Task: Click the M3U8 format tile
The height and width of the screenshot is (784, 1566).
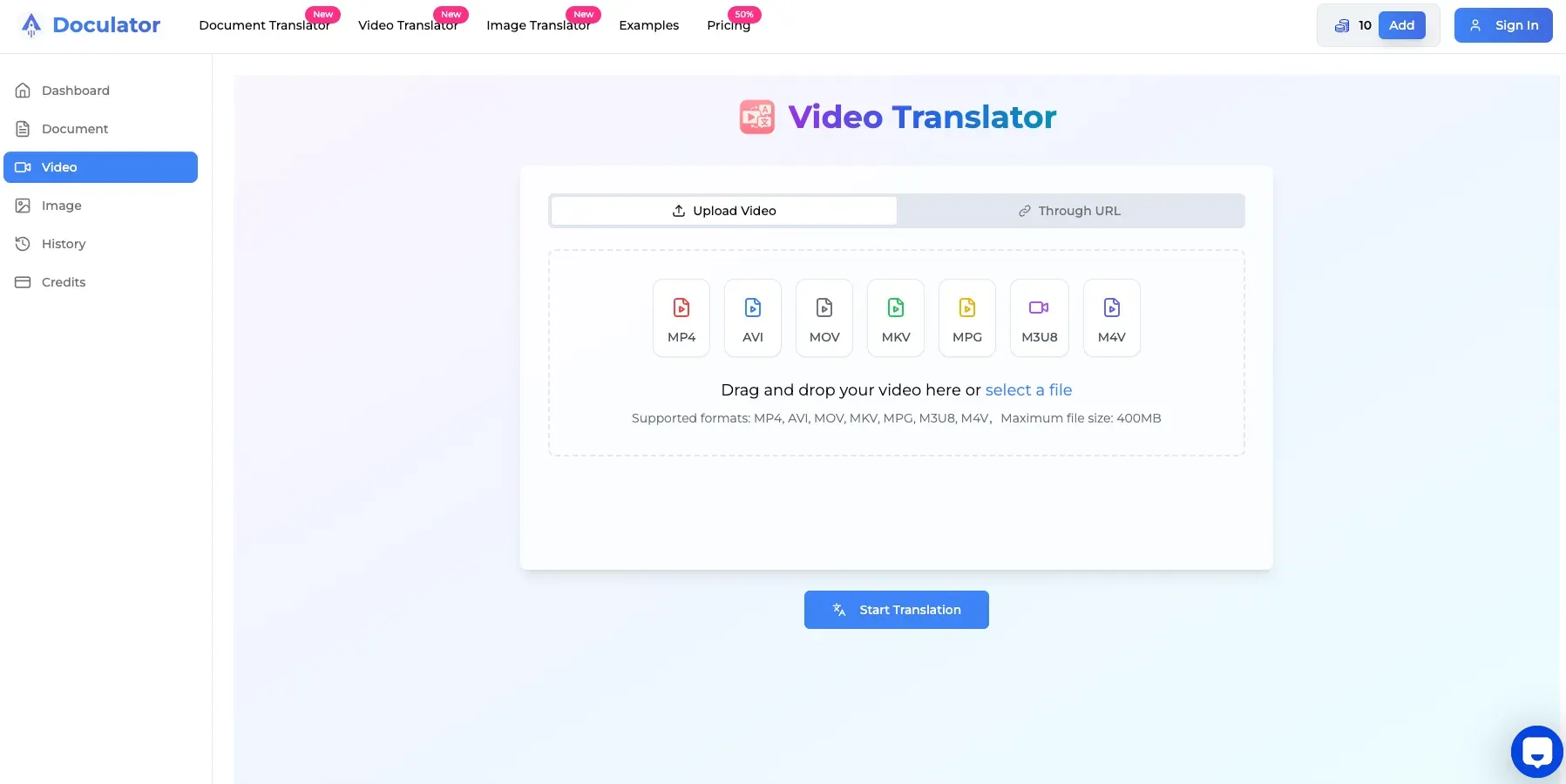Action: point(1040,318)
